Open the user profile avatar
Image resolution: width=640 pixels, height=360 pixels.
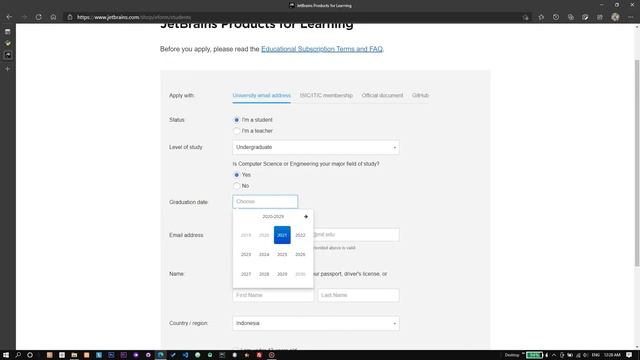[x=615, y=17]
